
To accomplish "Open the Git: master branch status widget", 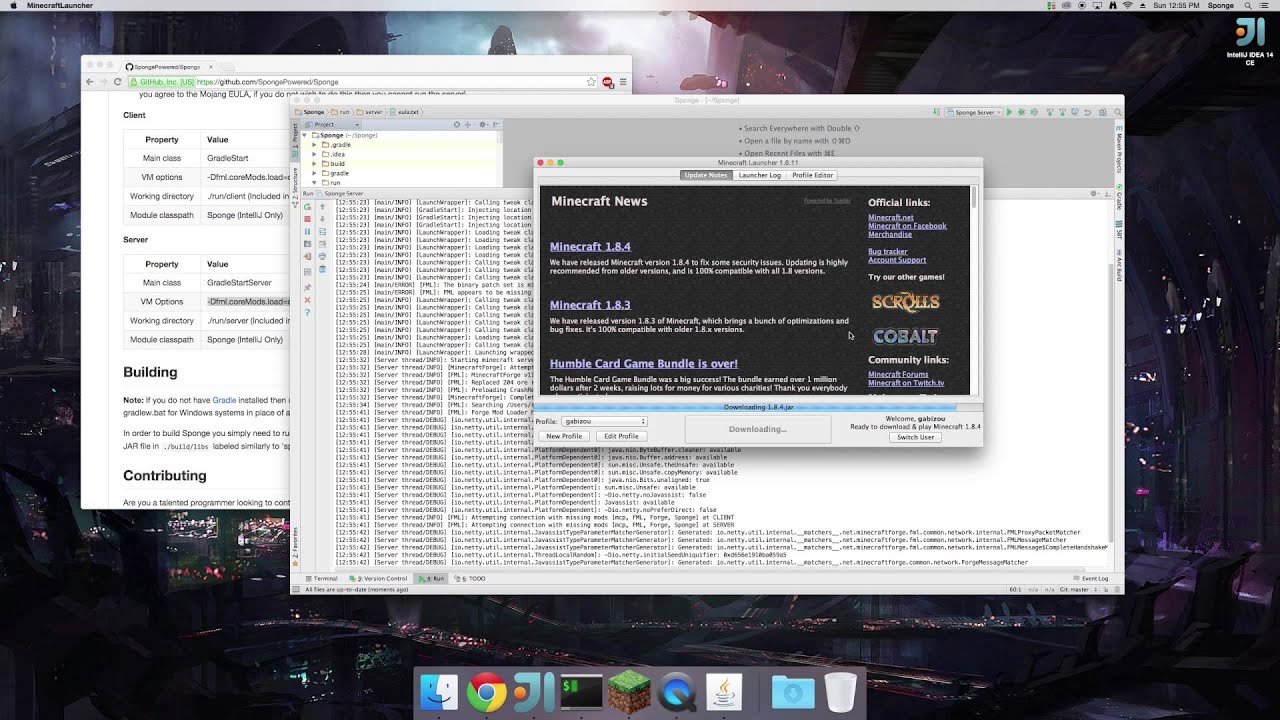I will tap(1079, 590).
